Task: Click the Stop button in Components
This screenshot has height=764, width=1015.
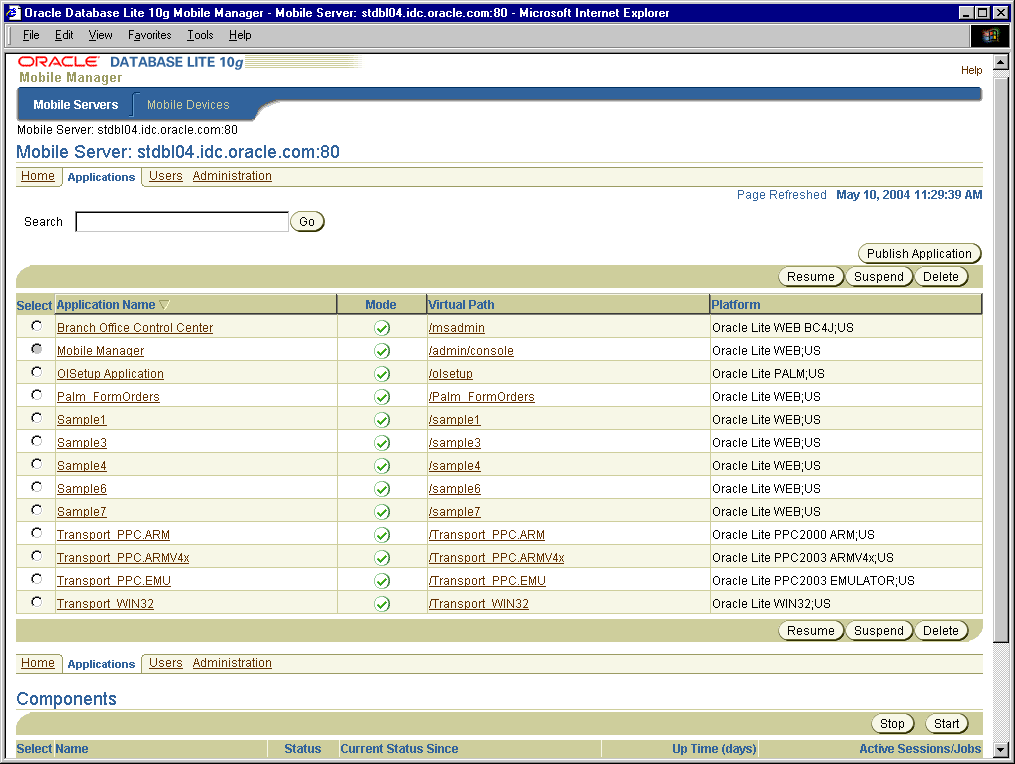Action: click(x=892, y=724)
